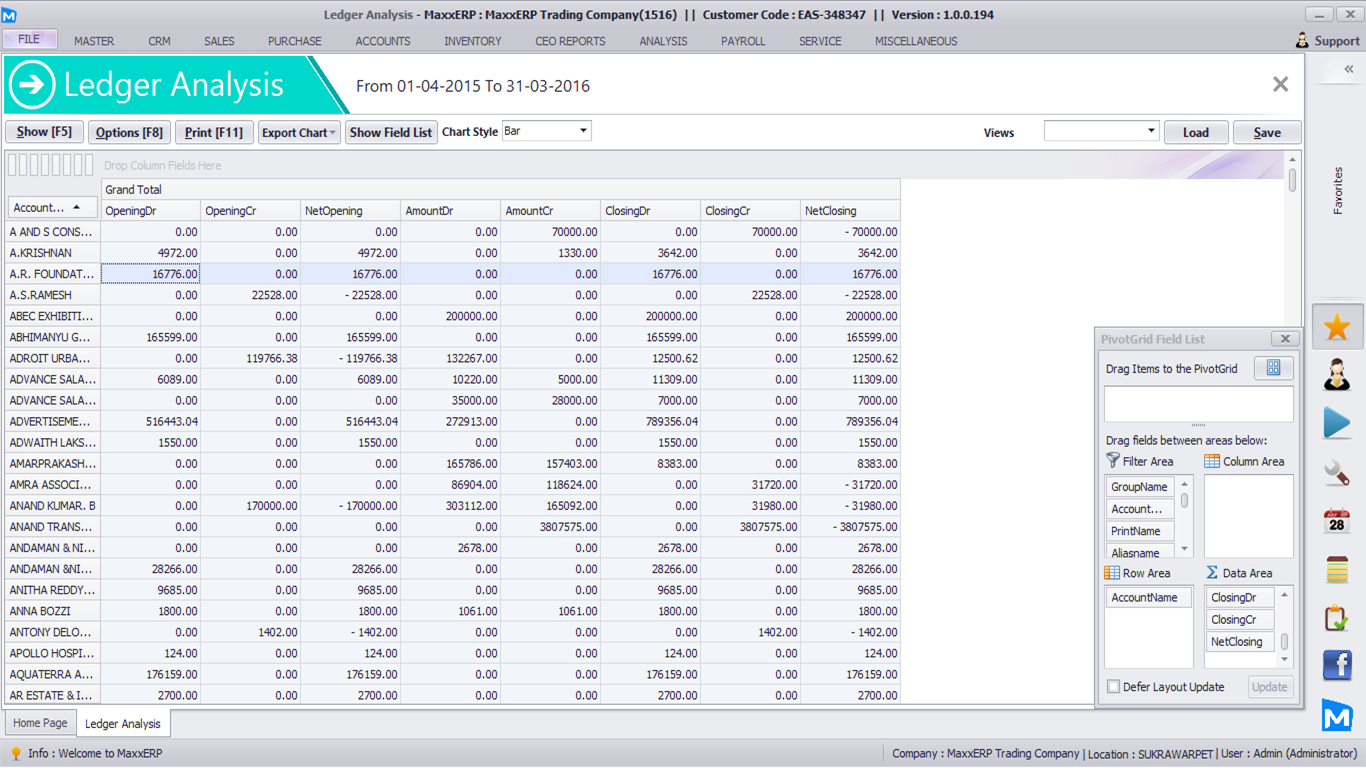1366x768 pixels.
Task: Open the customer support person icon
Action: tap(1337, 374)
